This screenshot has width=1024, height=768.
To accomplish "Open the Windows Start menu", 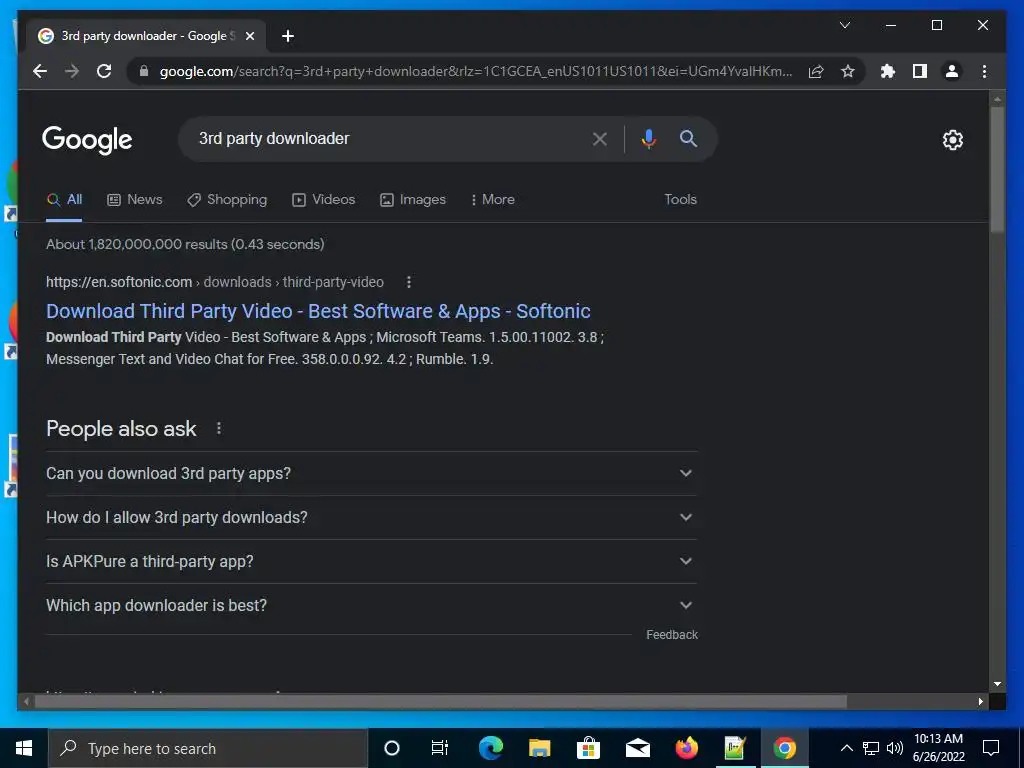I will point(24,748).
